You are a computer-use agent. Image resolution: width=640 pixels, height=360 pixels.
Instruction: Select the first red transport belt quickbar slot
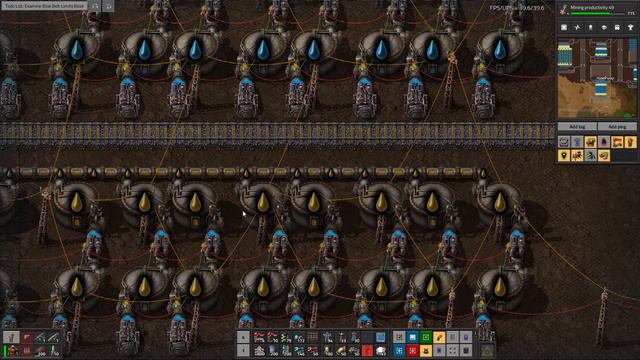tap(259, 337)
